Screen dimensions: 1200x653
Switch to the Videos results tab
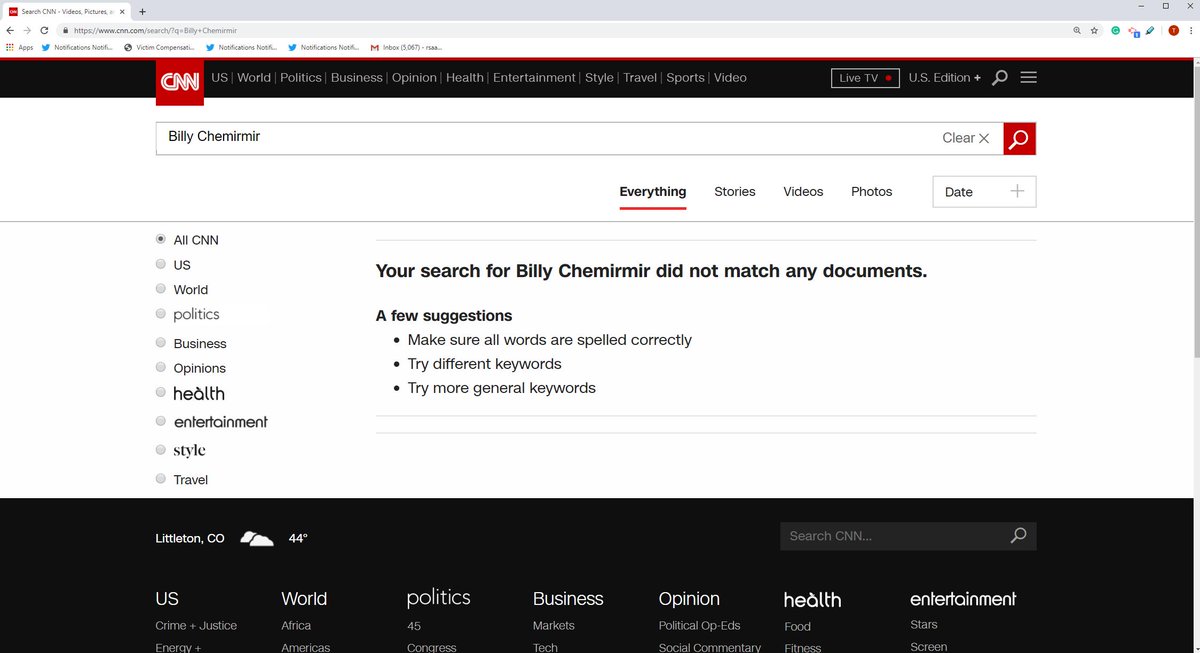tap(803, 192)
